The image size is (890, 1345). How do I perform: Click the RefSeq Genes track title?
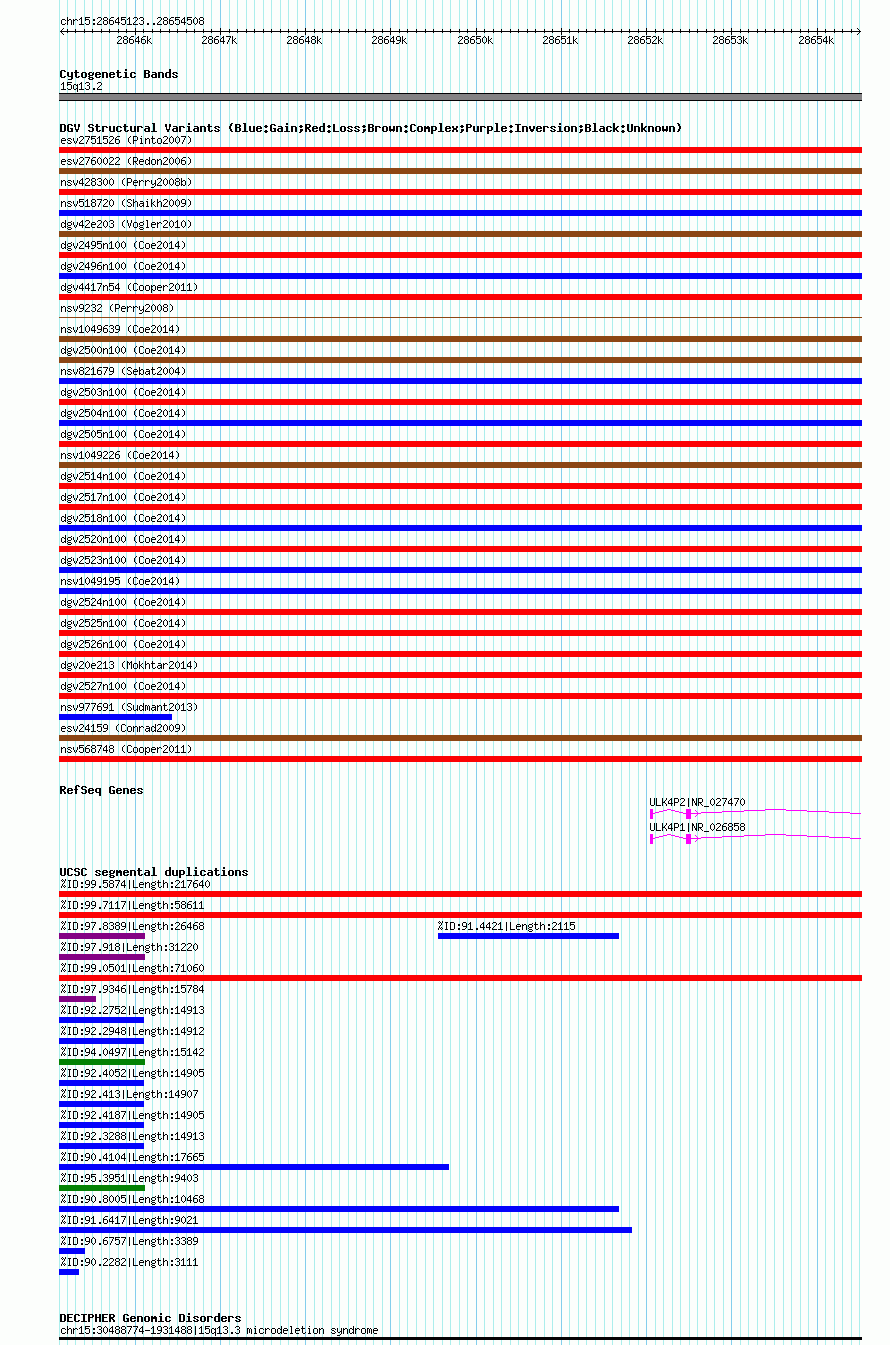click(x=101, y=790)
